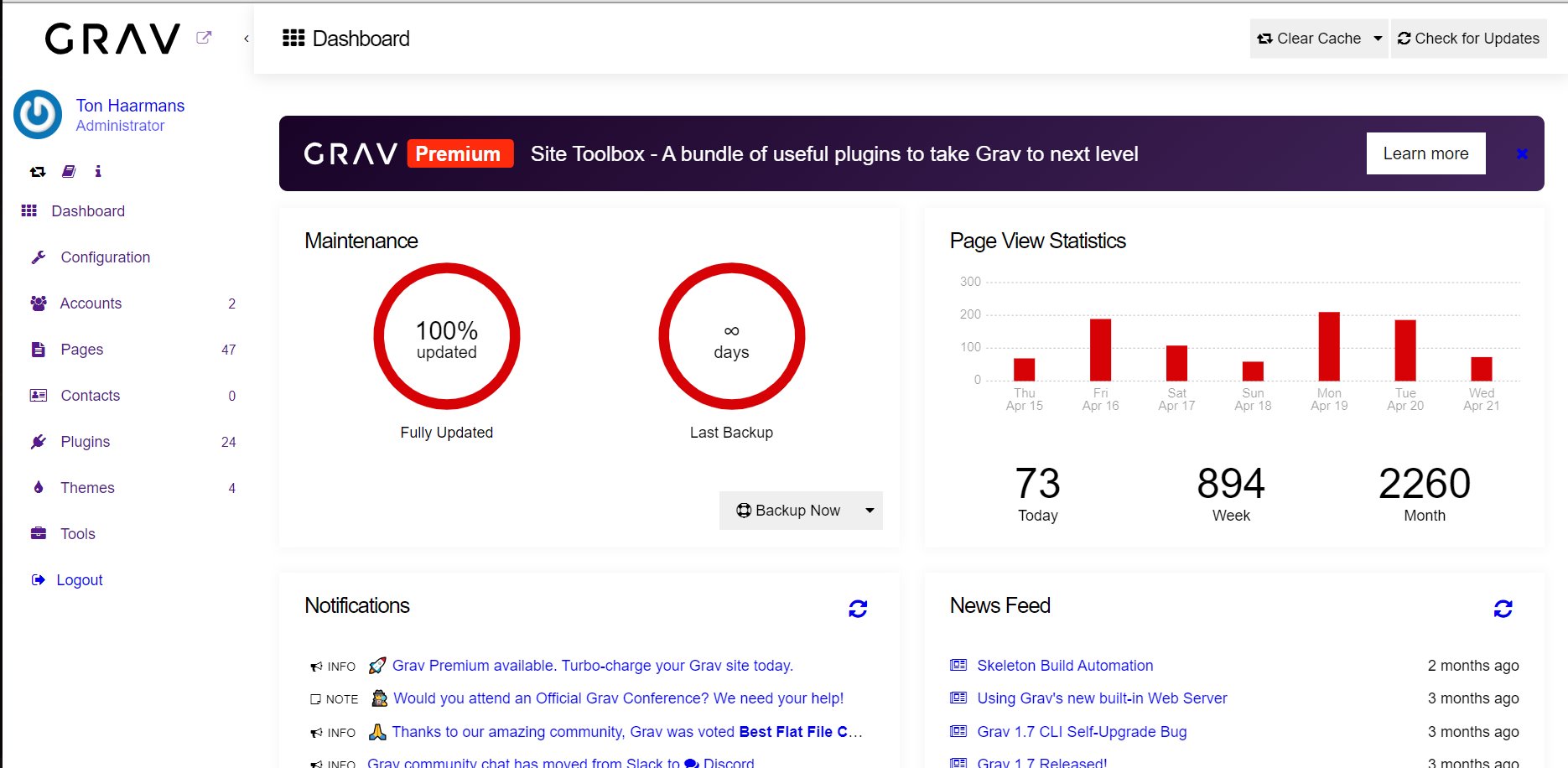Open Best Flat File CMS notification
This screenshot has height=768, width=1568.
pyautogui.click(x=627, y=732)
